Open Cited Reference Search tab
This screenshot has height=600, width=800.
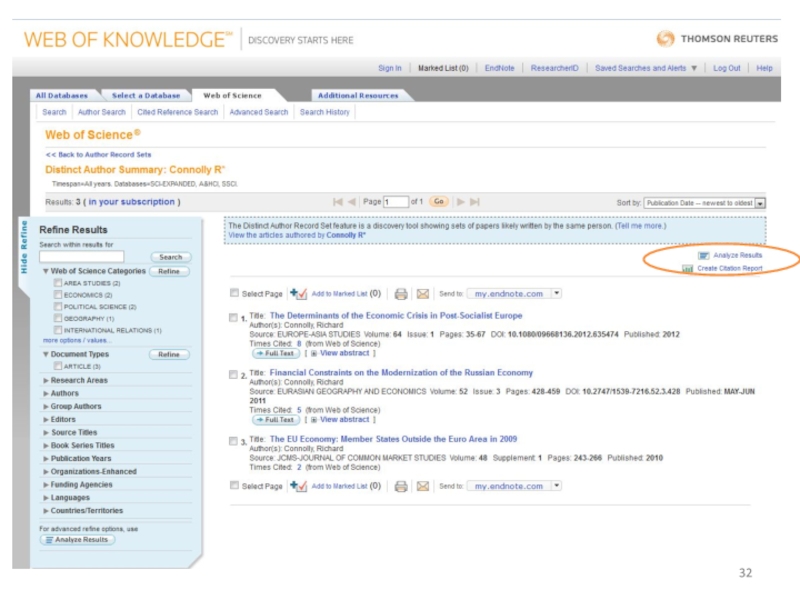[x=178, y=112]
